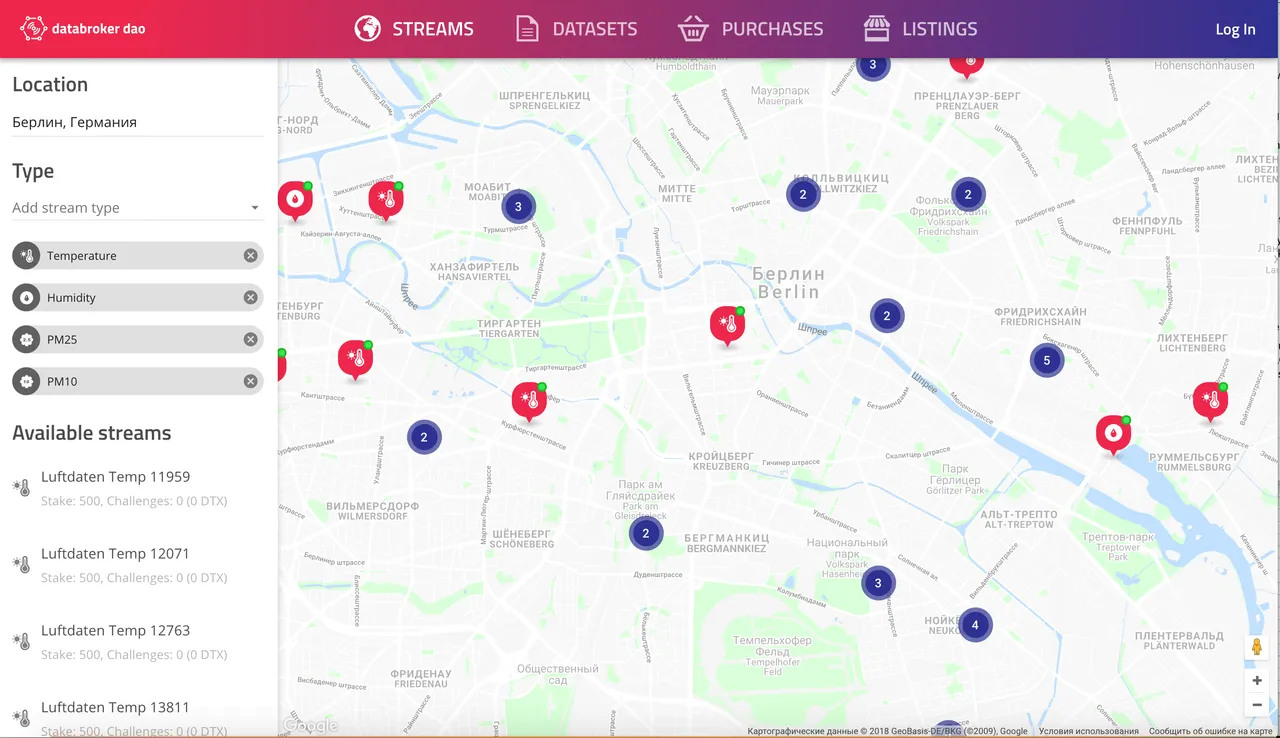This screenshot has height=738, width=1280.
Task: Select the humidity marker near Кайзерин-Августа-аллее
Action: coord(295,201)
